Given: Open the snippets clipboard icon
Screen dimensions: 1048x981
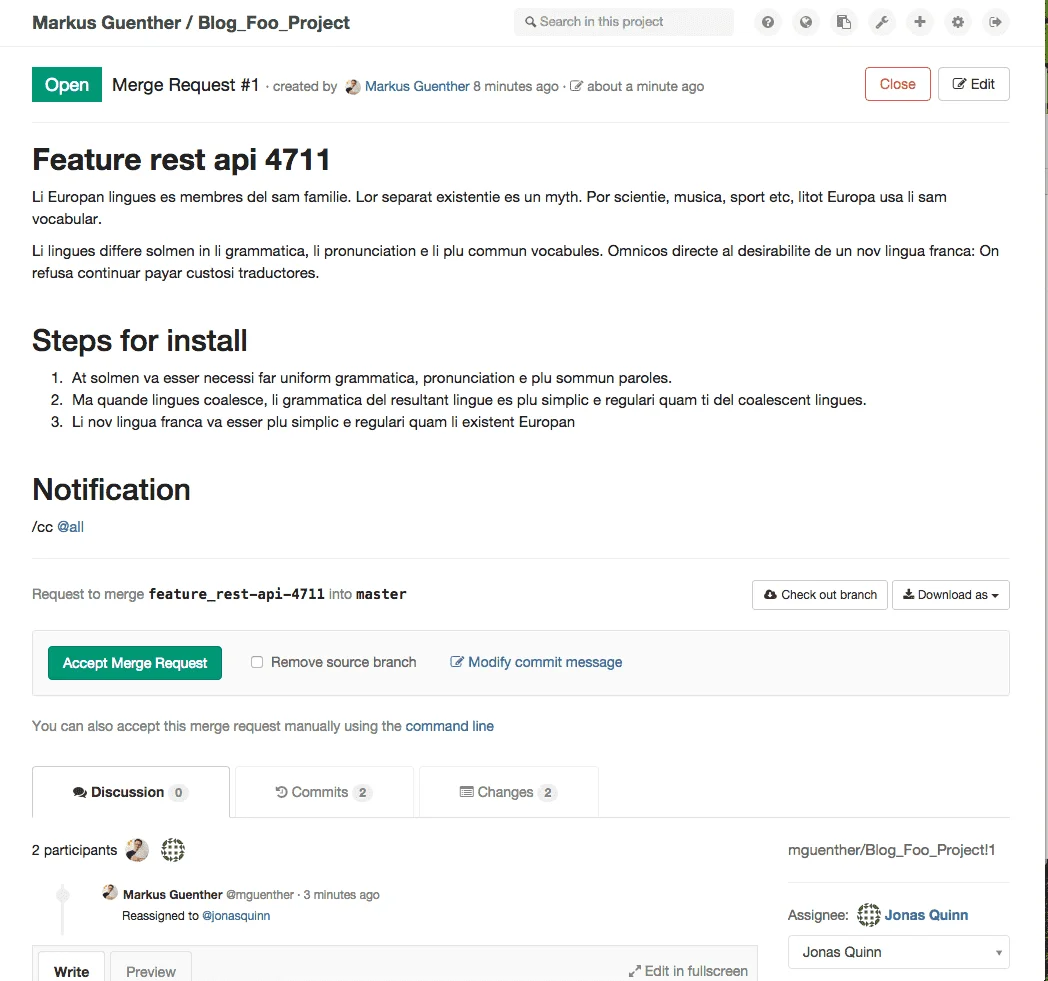Looking at the screenshot, I should point(844,22).
